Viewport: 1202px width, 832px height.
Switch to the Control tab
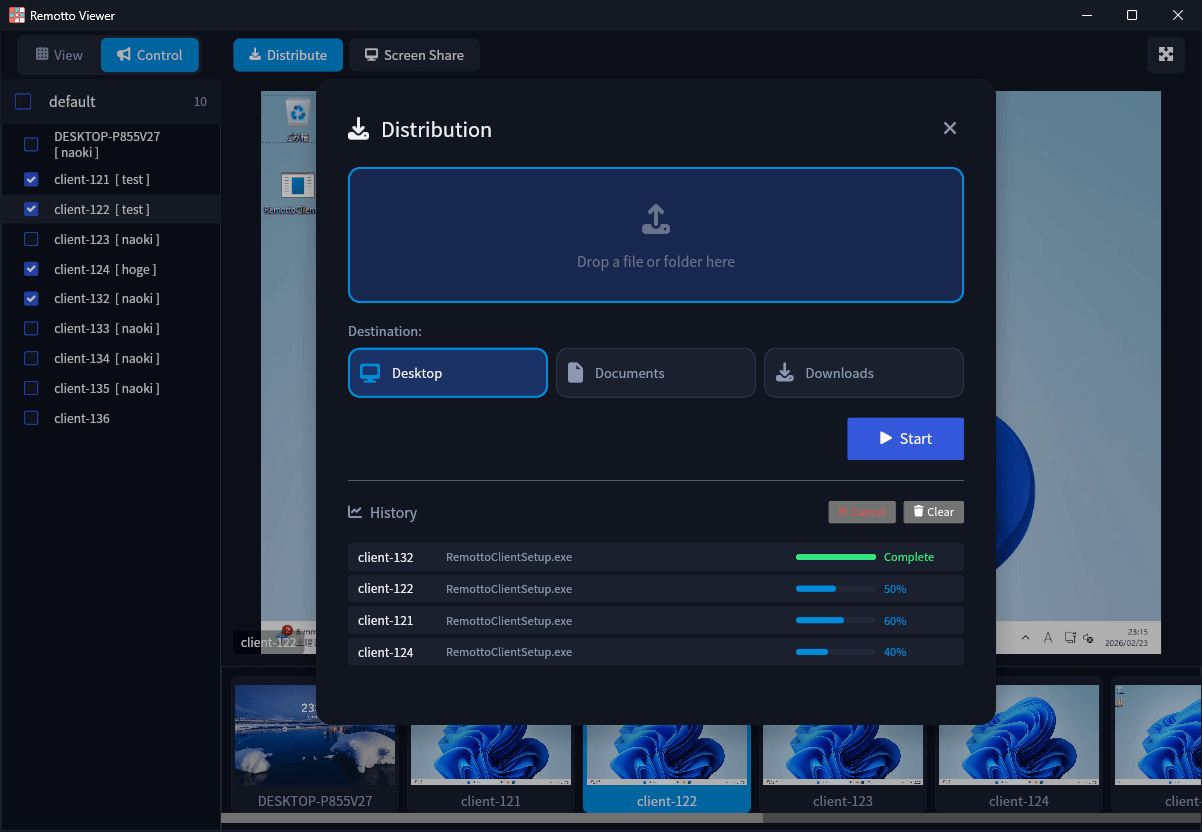149,55
